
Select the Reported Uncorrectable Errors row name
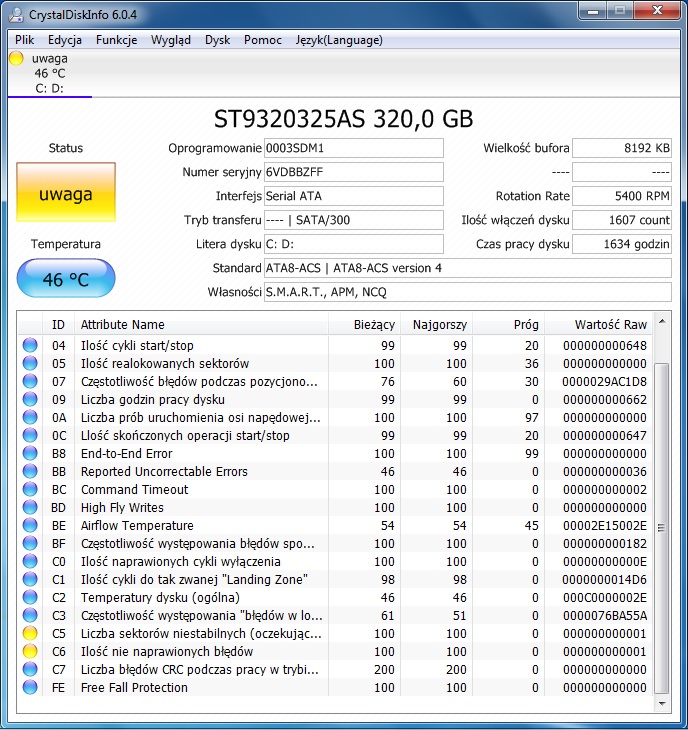click(x=164, y=472)
